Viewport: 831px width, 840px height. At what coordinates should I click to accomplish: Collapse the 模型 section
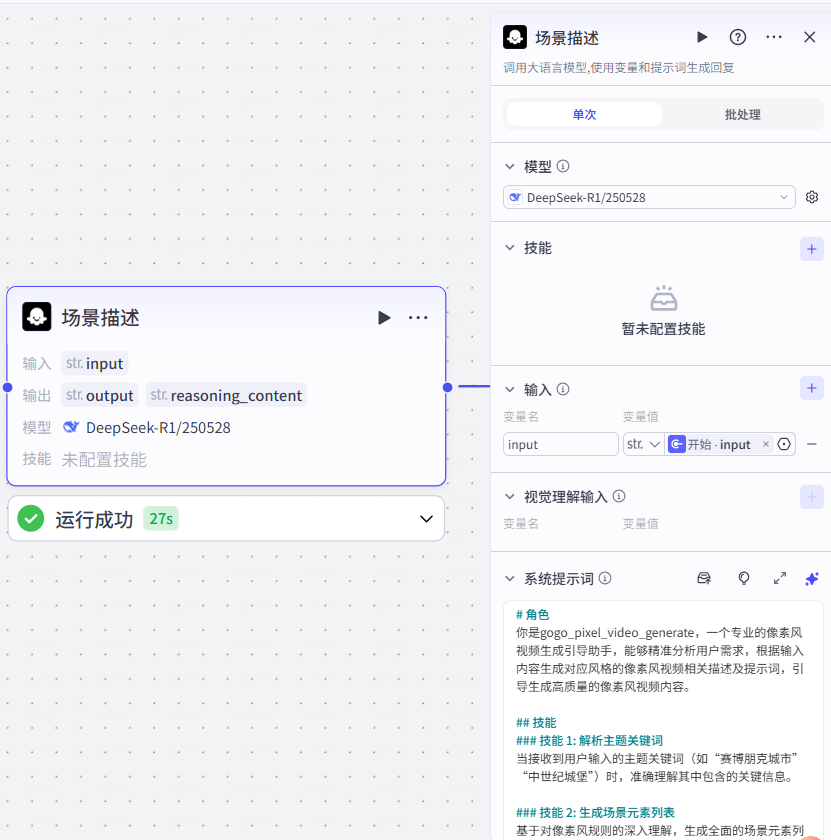tap(510, 167)
